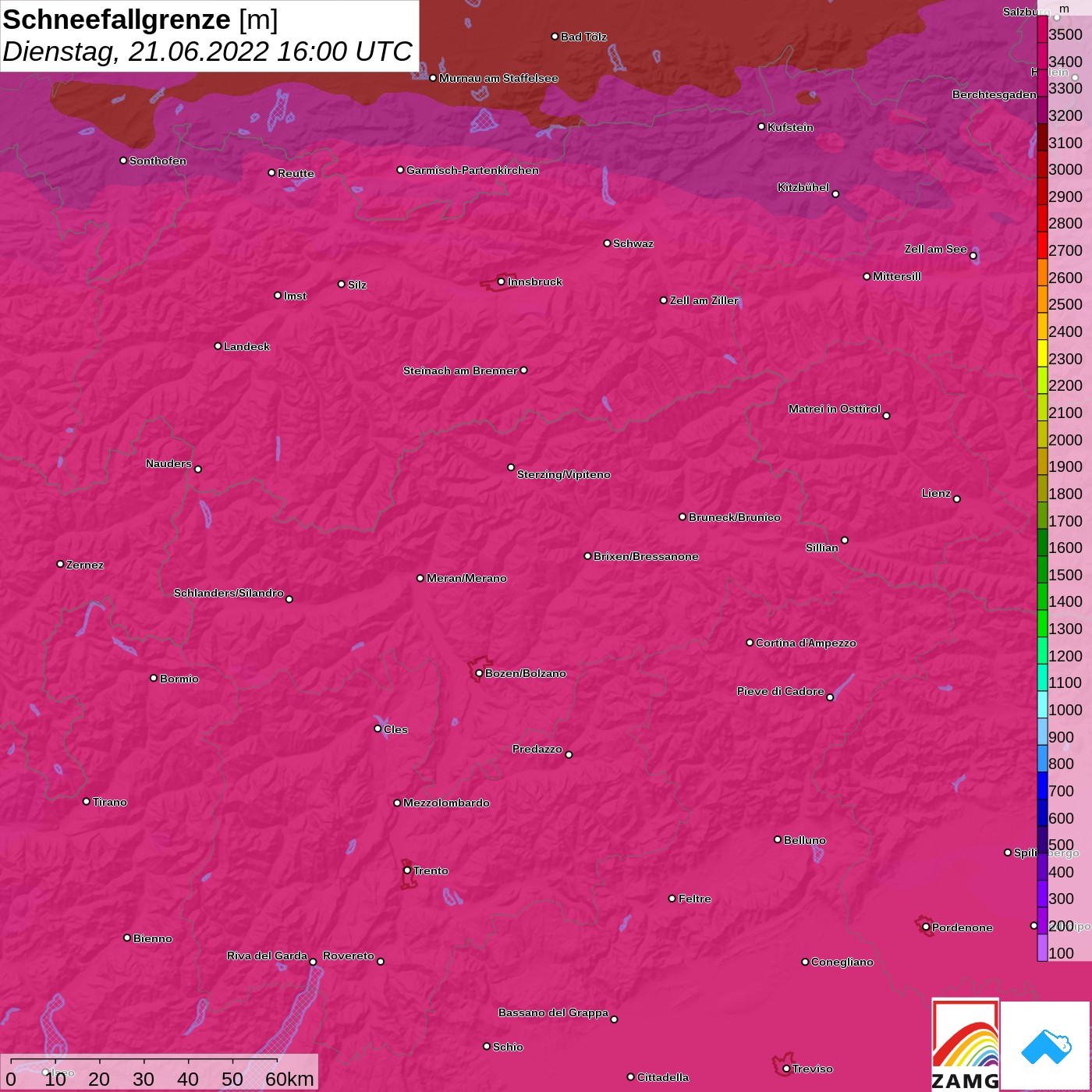Select the 3500 m legend color swatch
This screenshot has width=1092, height=1092.
click(1042, 29)
